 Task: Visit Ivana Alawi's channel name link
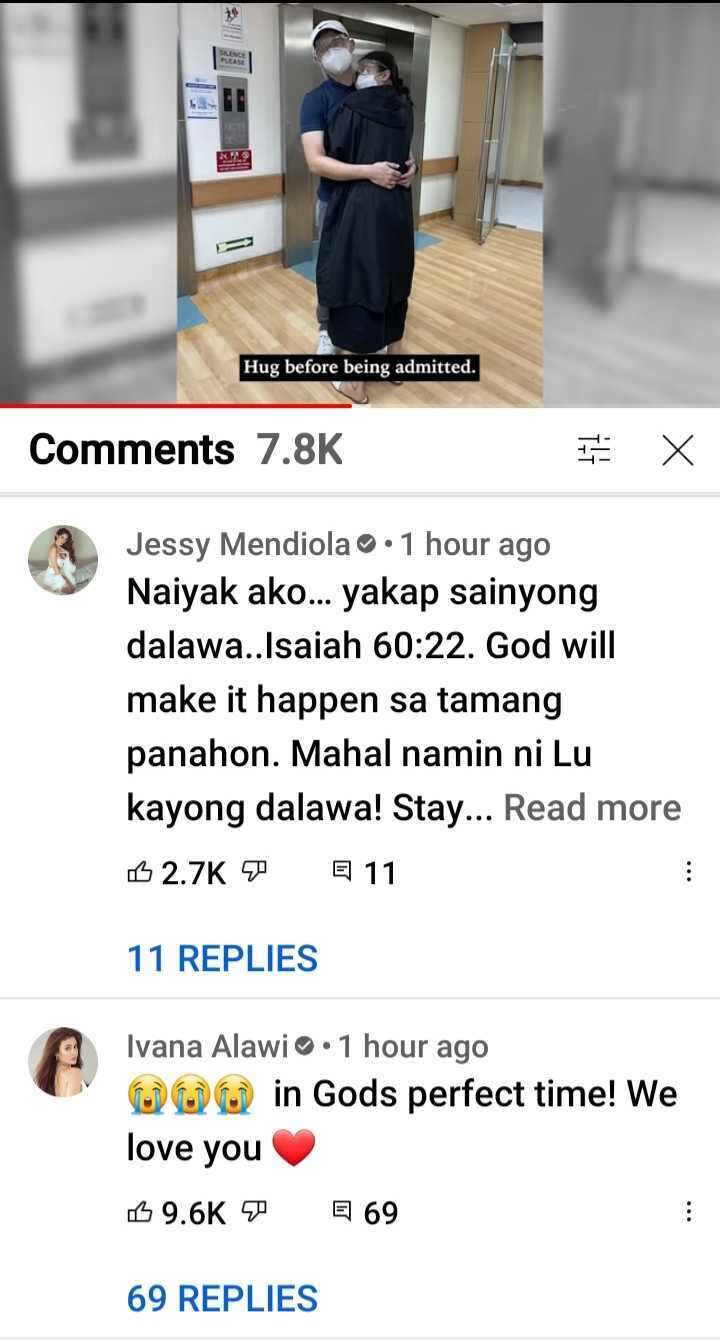pos(208,1046)
